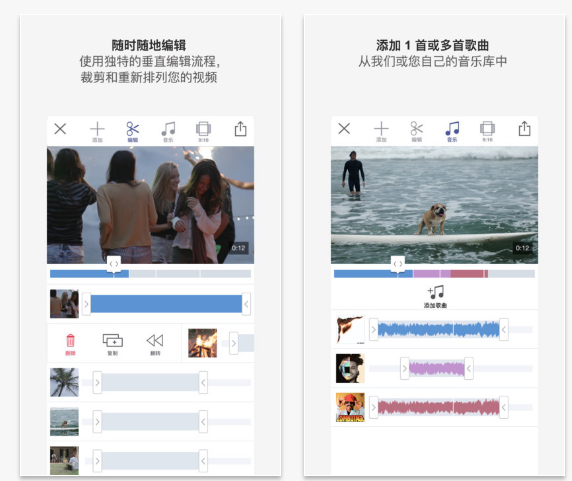The width and height of the screenshot is (572, 481).
Task: Click right trim handle of palm tree clip
Action: [x=203, y=383]
